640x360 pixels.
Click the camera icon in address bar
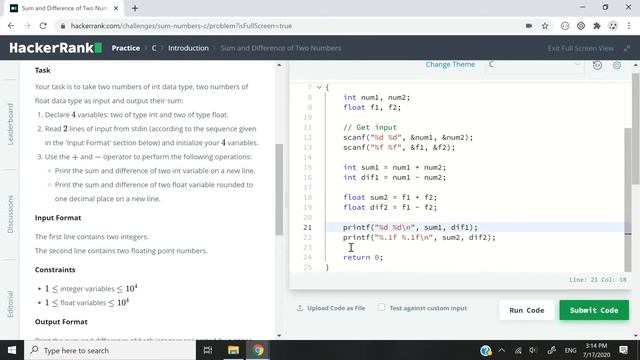point(529,26)
